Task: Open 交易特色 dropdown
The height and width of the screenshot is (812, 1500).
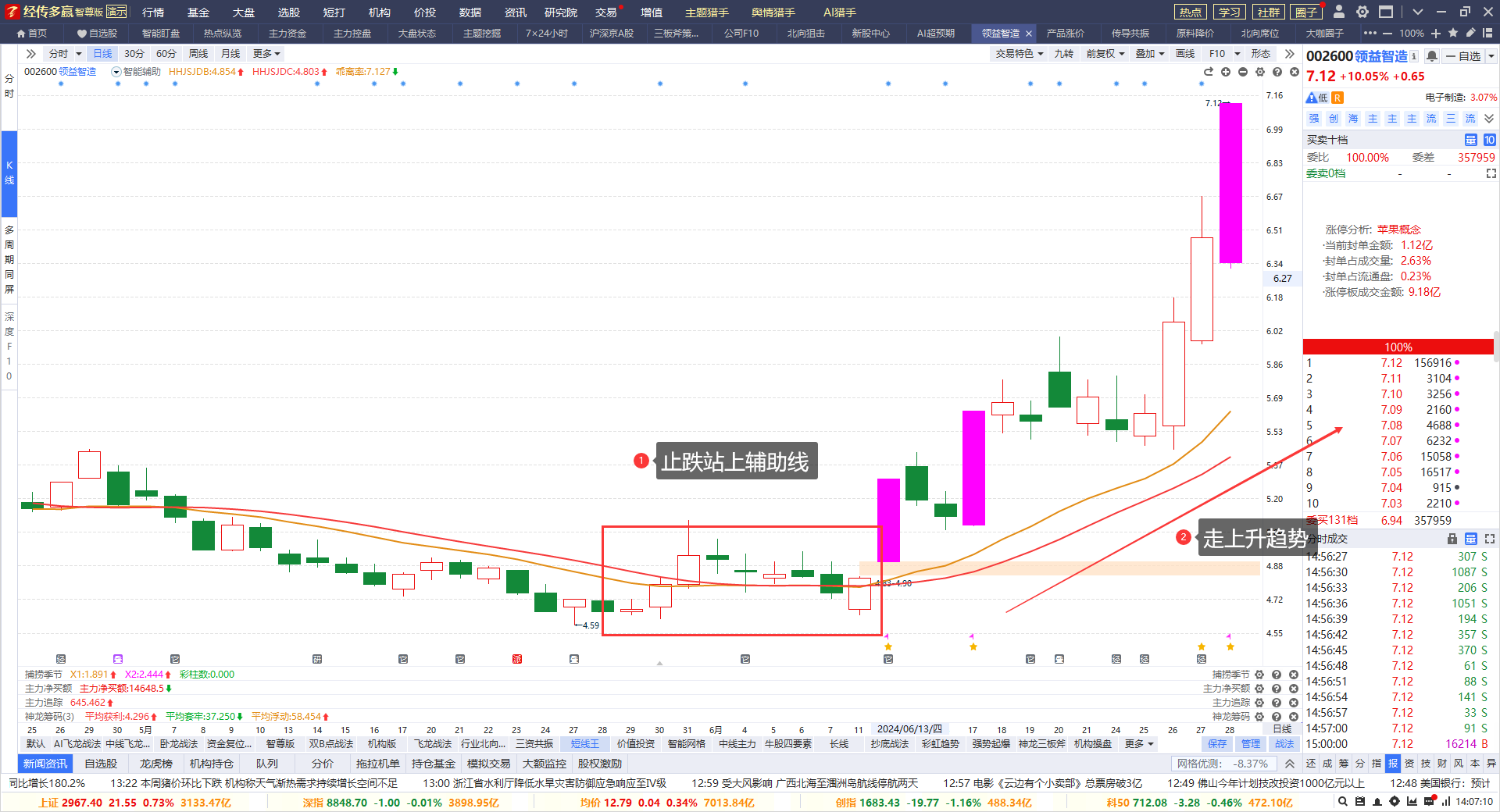Action: 1020,54
